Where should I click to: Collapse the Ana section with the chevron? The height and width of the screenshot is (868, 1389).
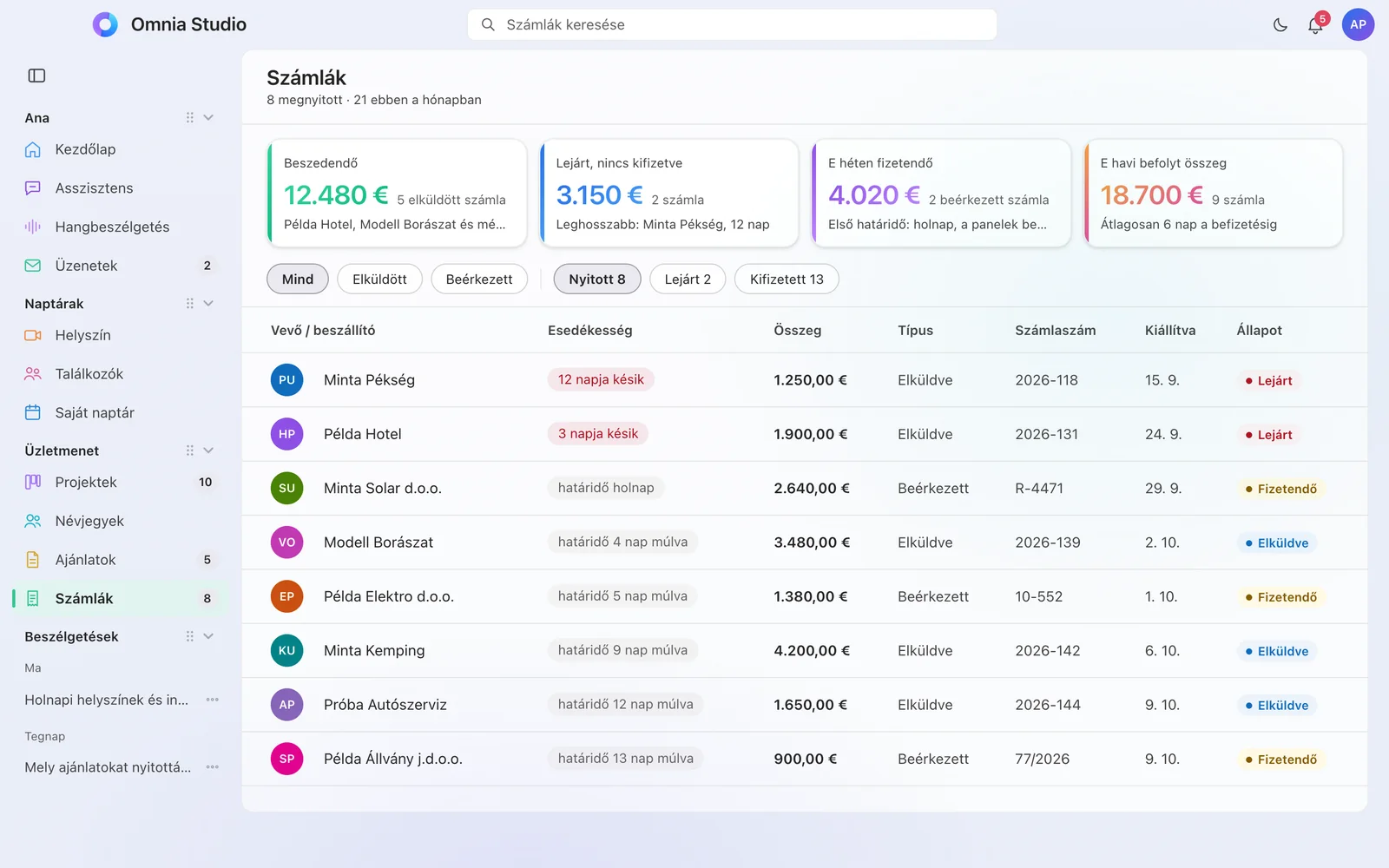click(208, 118)
